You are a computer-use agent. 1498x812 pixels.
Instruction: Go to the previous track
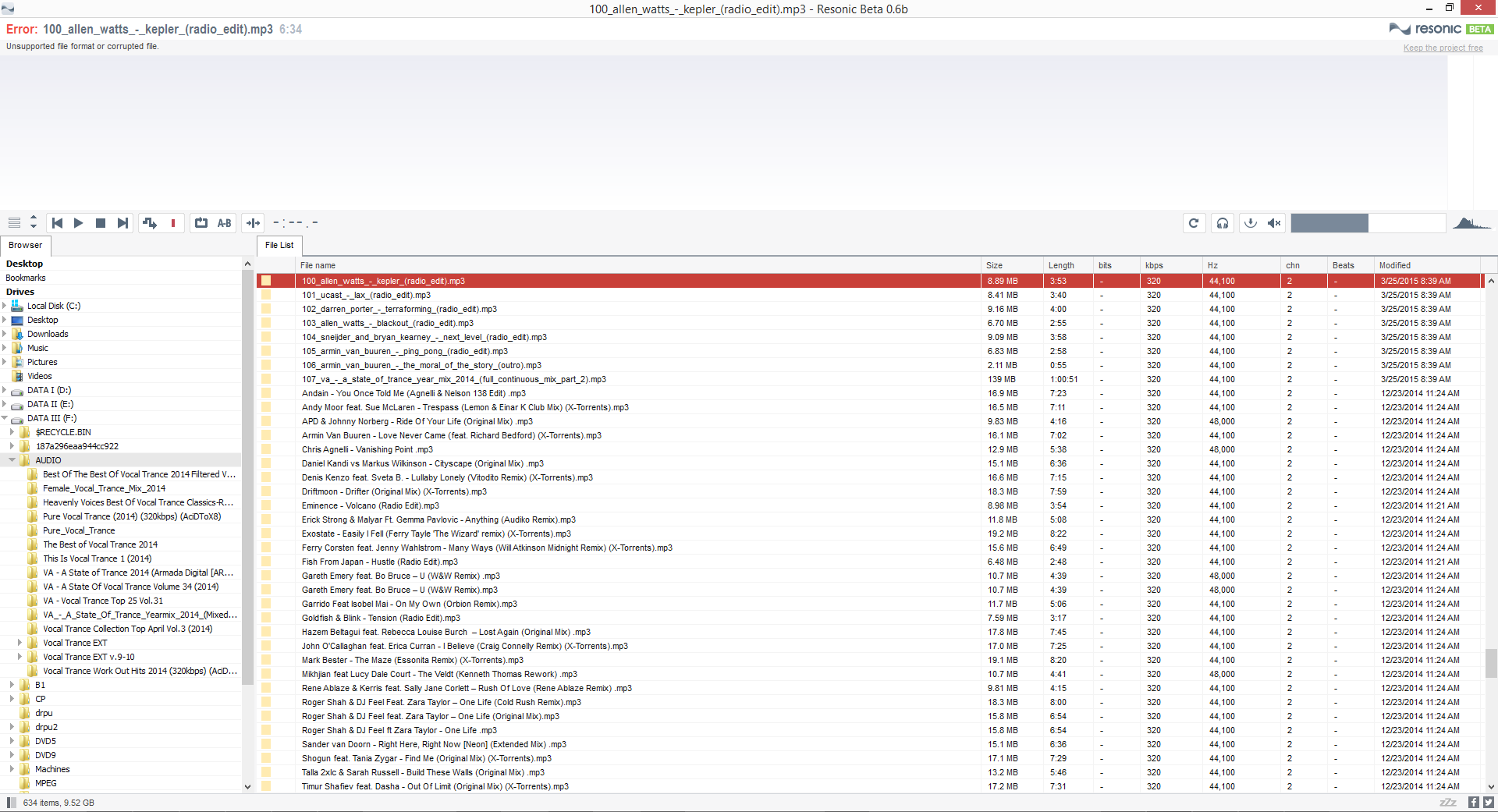coord(57,223)
